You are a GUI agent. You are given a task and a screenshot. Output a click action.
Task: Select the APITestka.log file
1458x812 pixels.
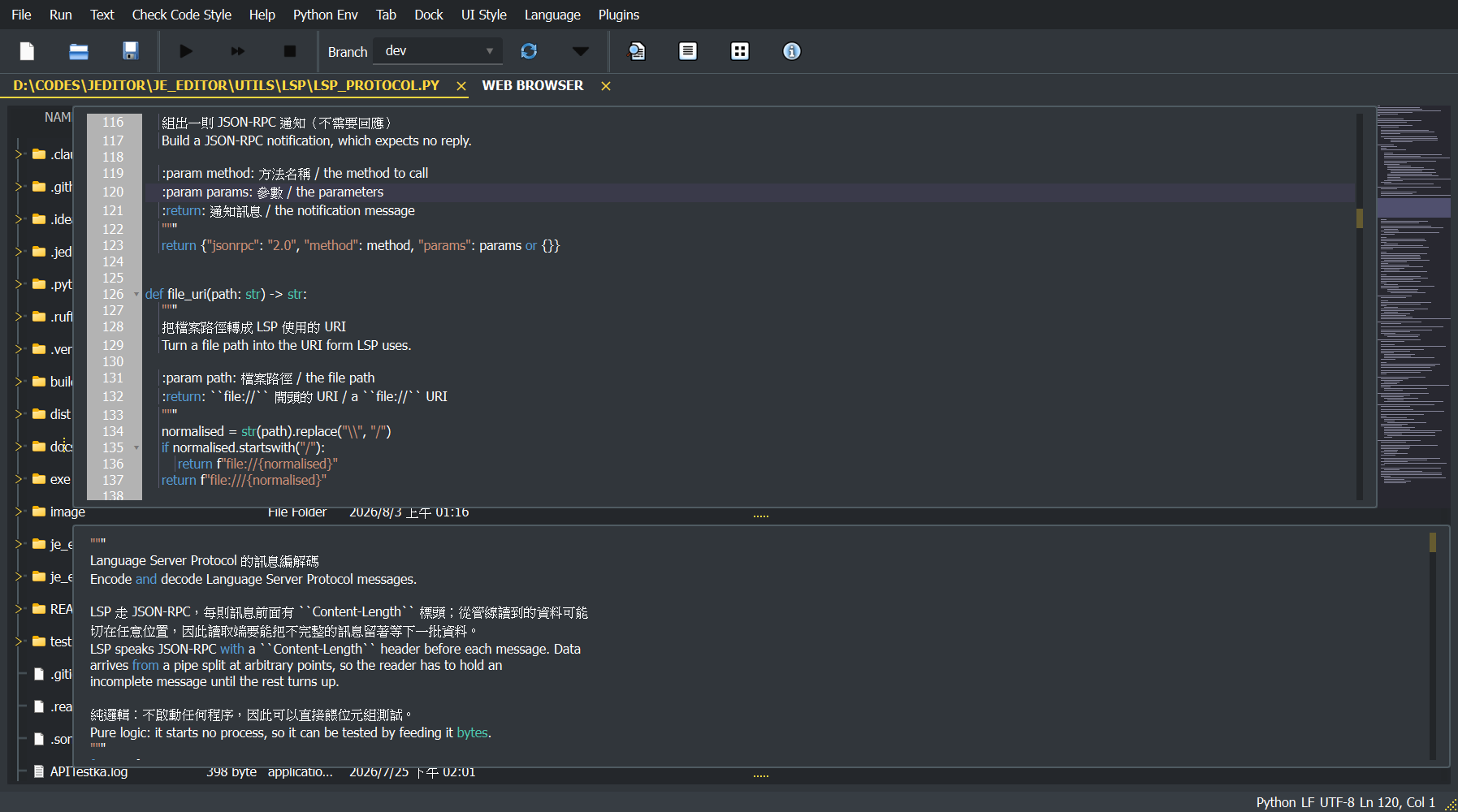[x=89, y=771]
